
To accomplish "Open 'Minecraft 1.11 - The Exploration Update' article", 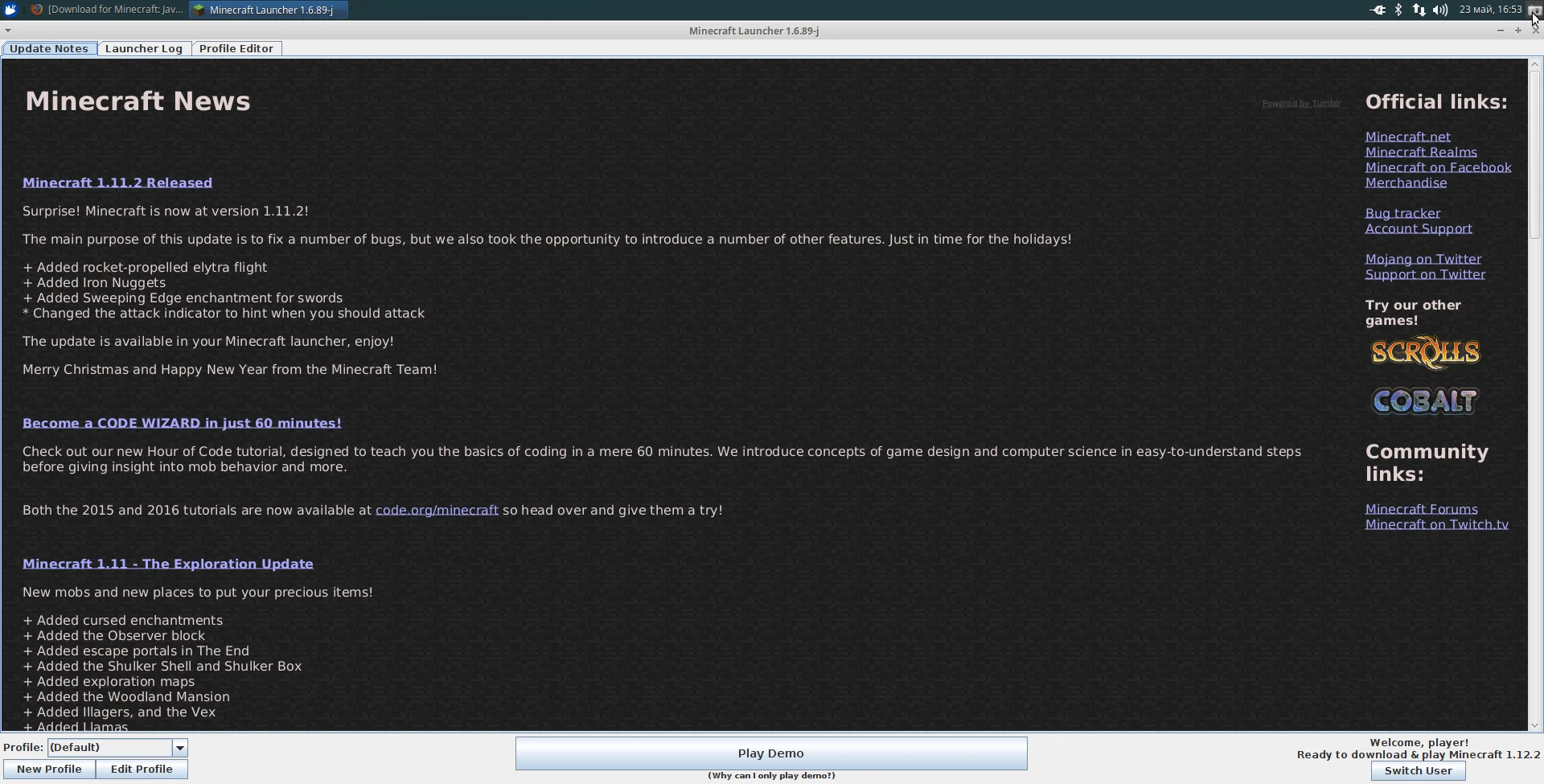I will click(168, 564).
